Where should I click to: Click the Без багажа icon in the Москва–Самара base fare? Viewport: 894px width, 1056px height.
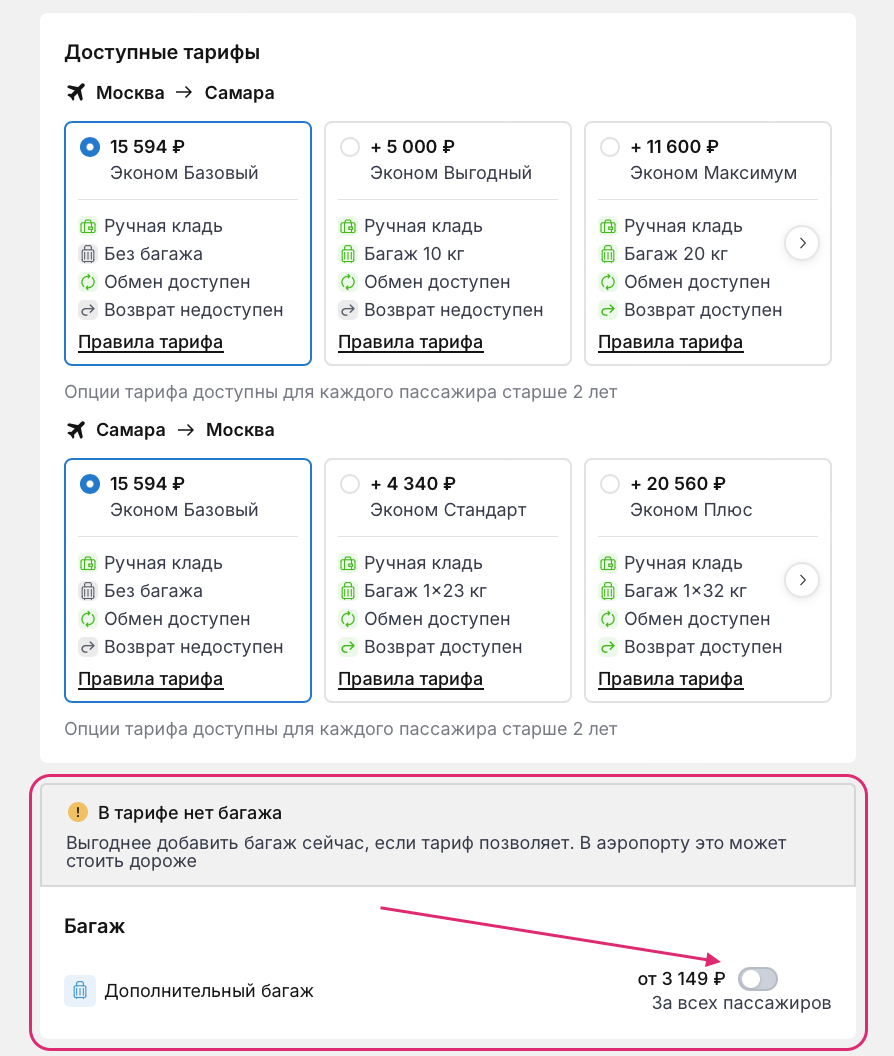(88, 254)
